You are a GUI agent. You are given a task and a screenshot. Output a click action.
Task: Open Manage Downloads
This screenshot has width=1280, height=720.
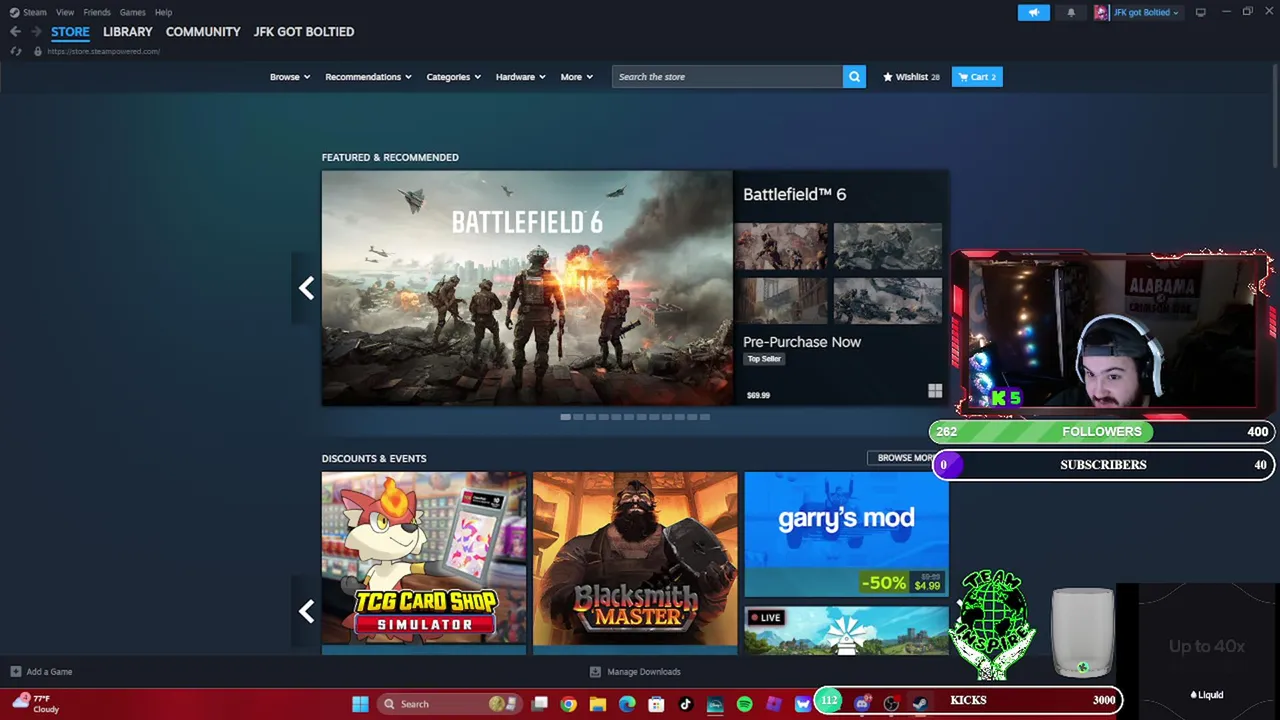[635, 672]
